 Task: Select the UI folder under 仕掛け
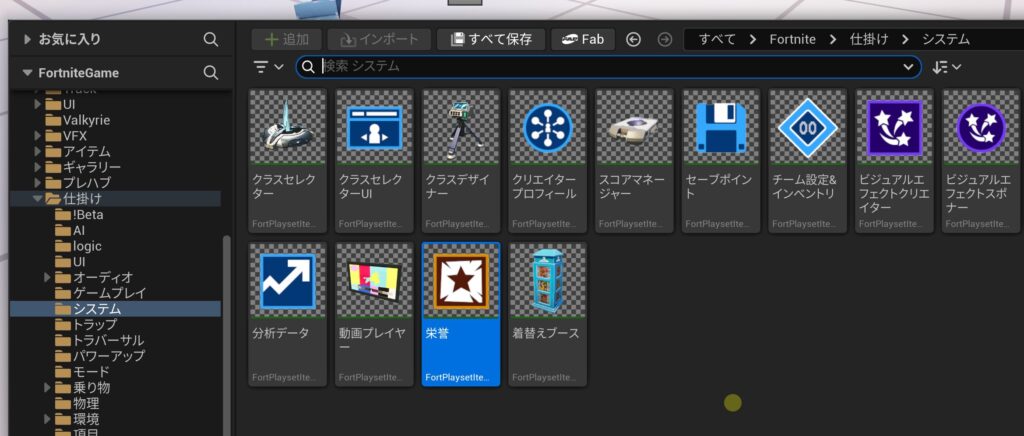[x=79, y=262]
